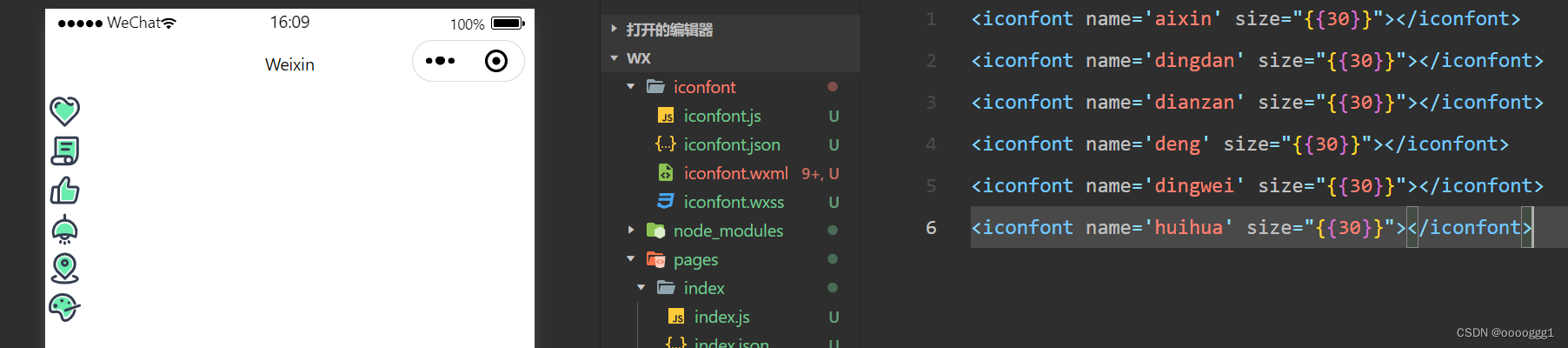Click the heart (aixin) icon in simulator
Screen dimensions: 1568x348
(x=64, y=110)
